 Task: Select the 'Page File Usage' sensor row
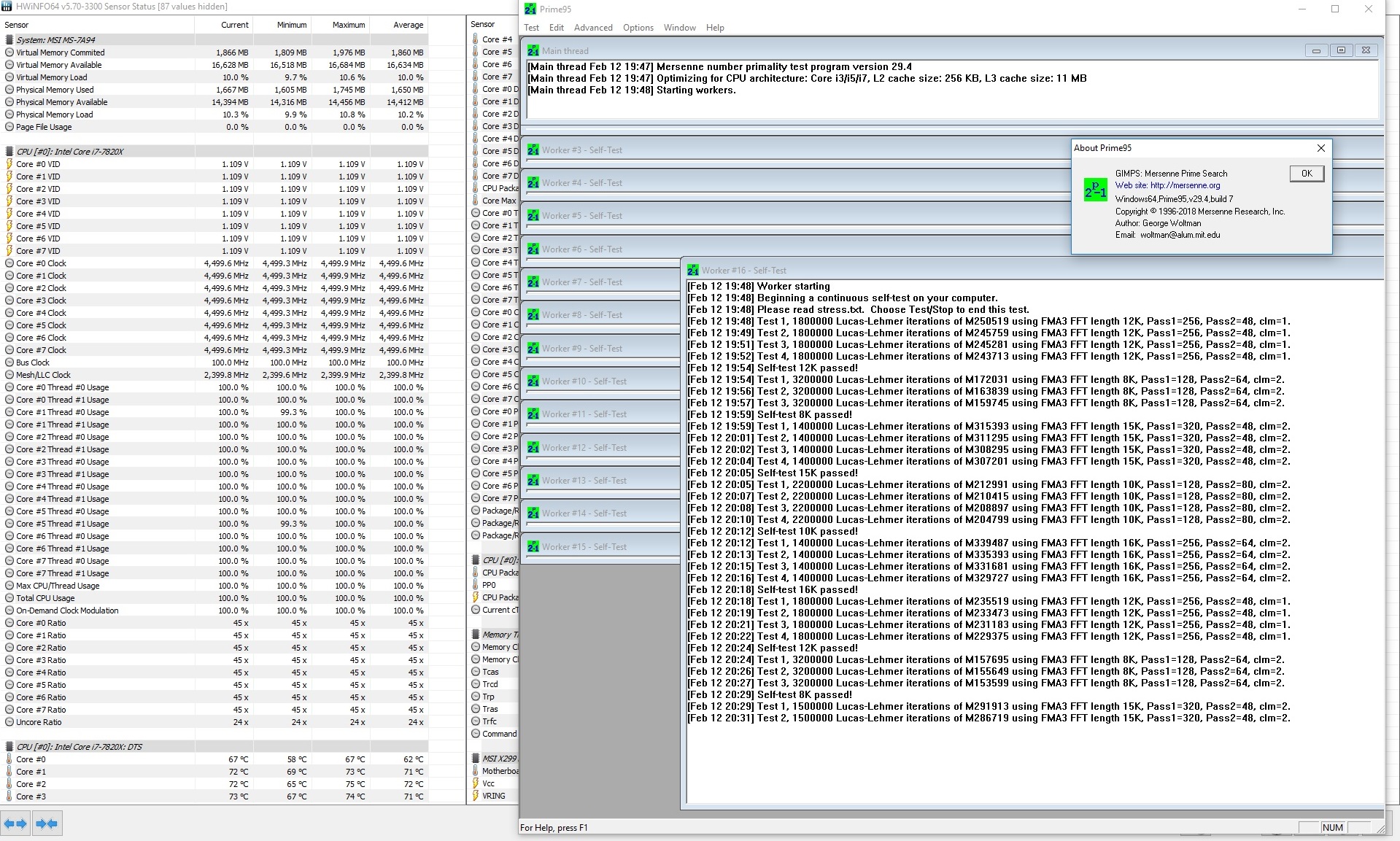pos(214,127)
